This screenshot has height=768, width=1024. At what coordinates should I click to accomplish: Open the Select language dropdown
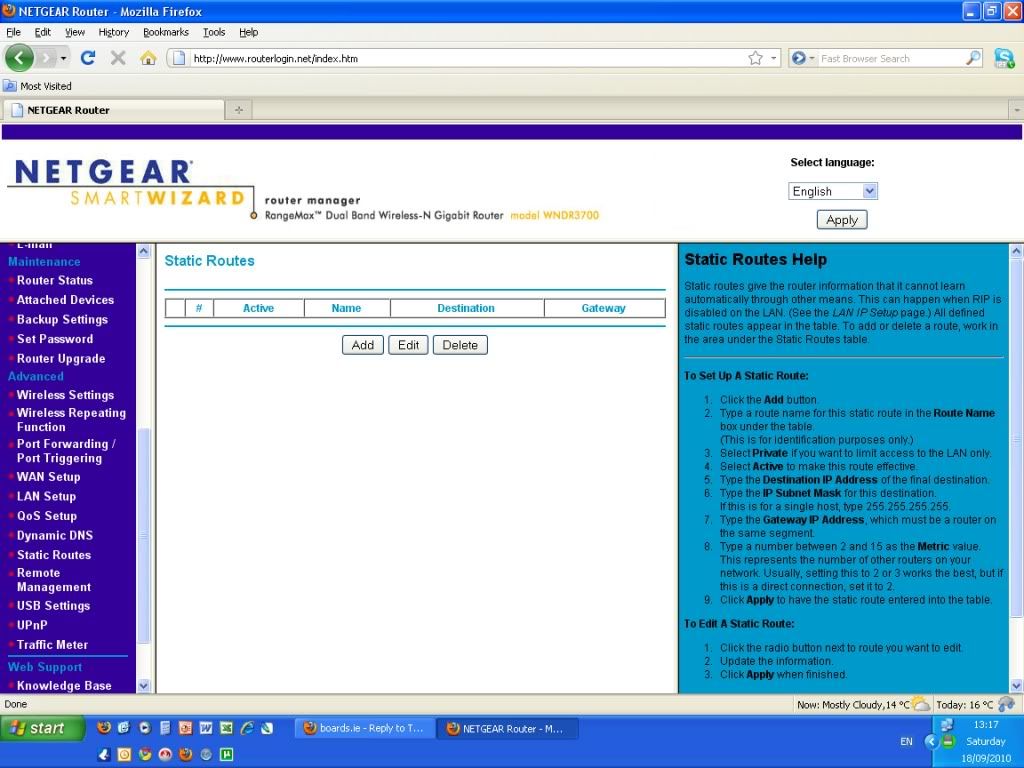[x=833, y=191]
